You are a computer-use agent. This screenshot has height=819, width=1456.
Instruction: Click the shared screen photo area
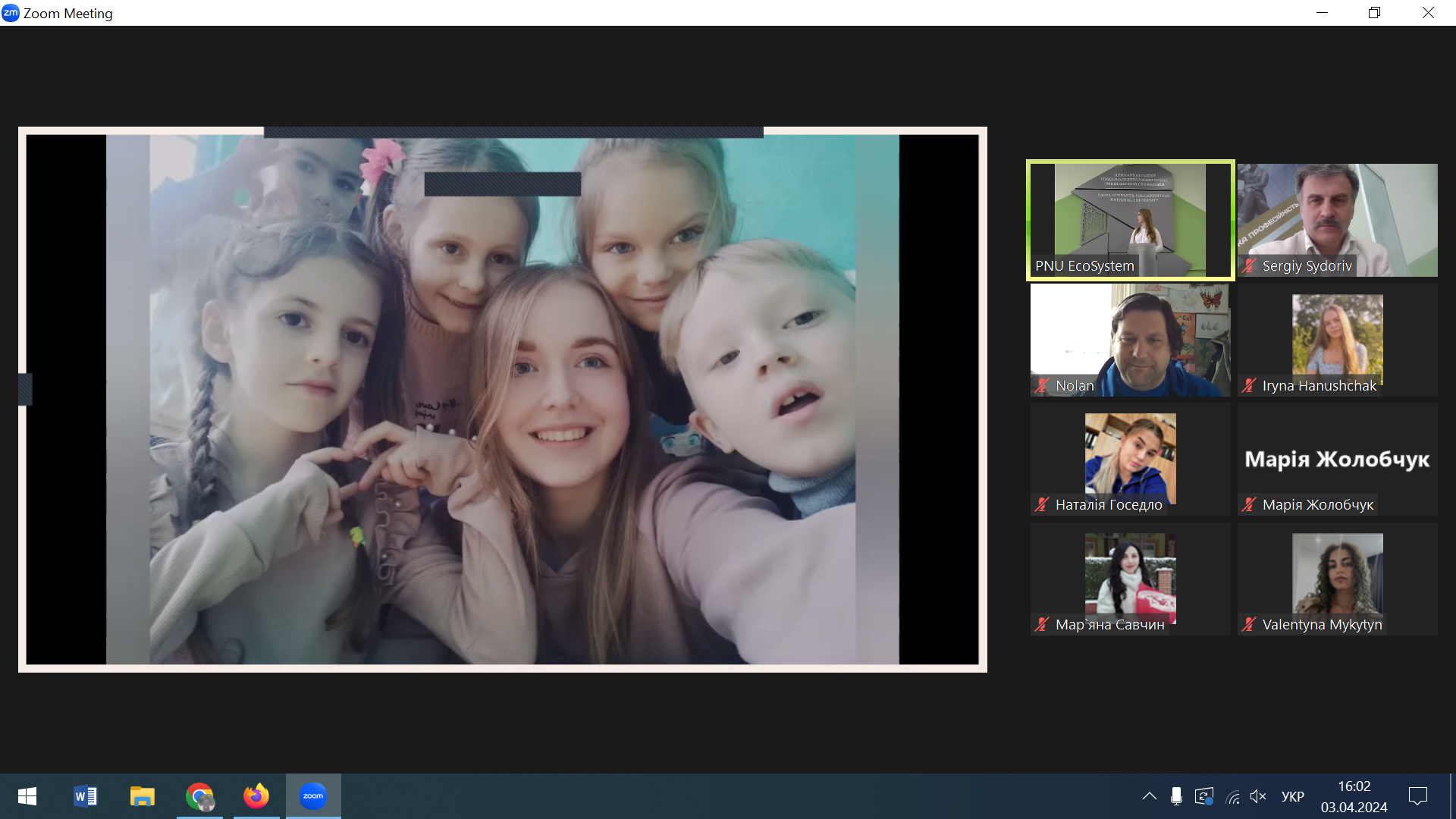[502, 400]
